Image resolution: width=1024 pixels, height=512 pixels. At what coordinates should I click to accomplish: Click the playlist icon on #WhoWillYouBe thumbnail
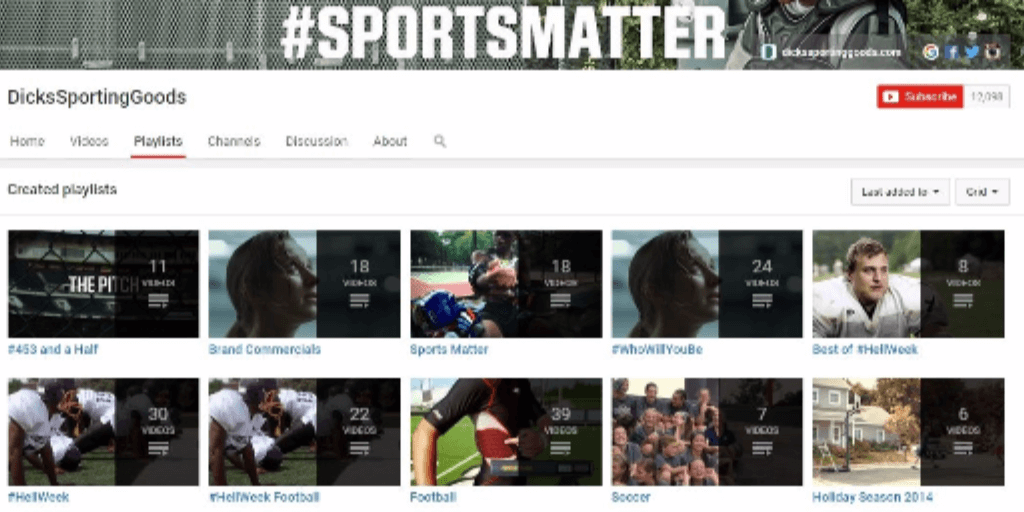[x=761, y=301]
